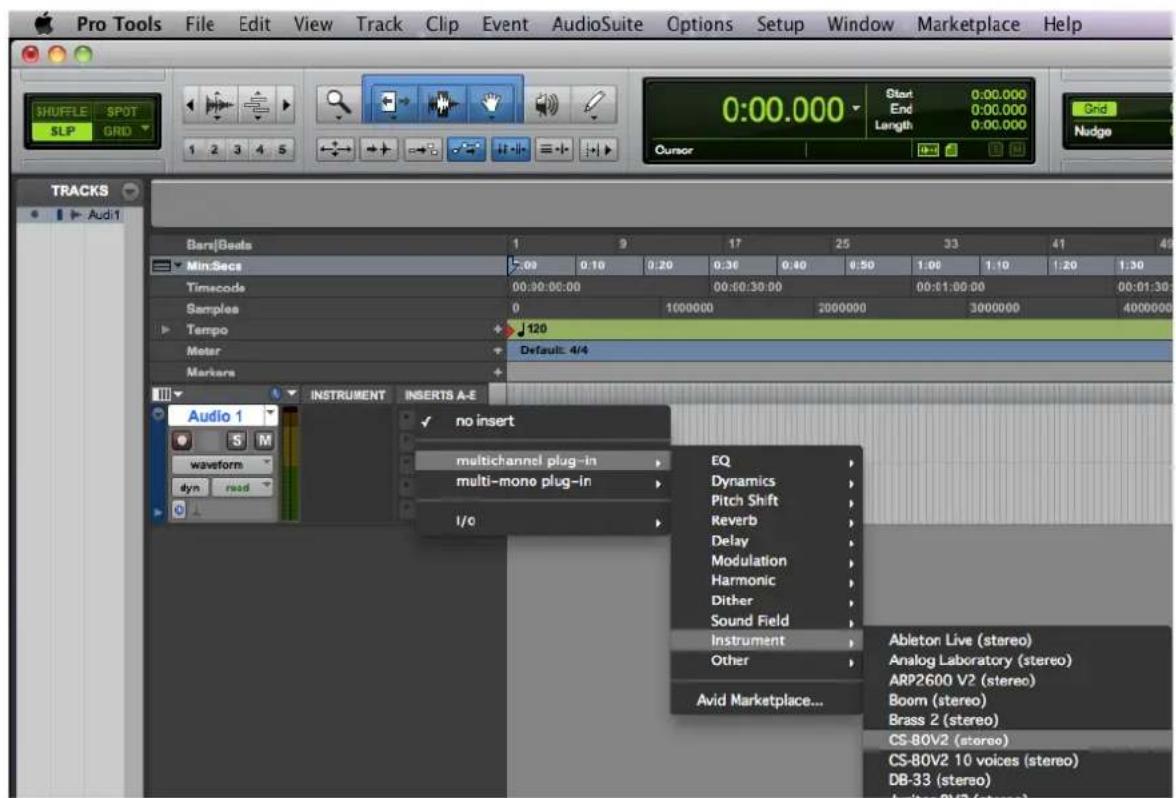Click the MIDI zoom notes icon
Image resolution: width=1176 pixels, height=798 pixels.
(257, 104)
